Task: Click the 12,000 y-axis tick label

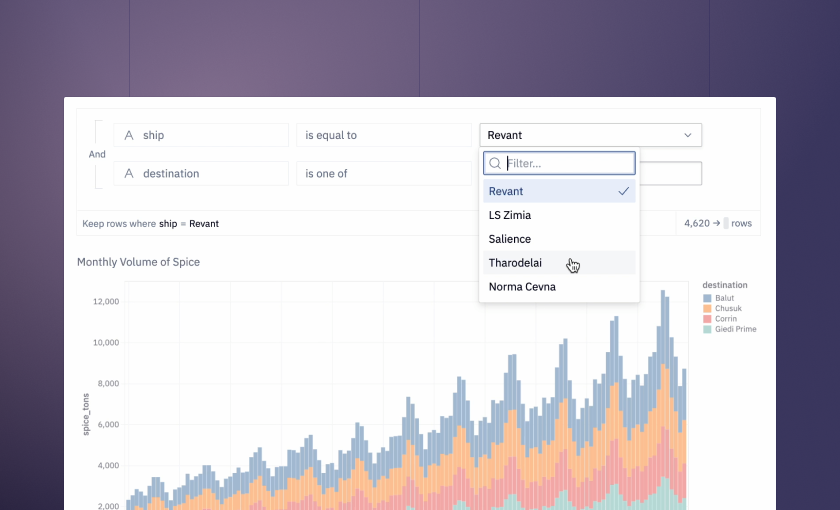Action: [x=106, y=302]
